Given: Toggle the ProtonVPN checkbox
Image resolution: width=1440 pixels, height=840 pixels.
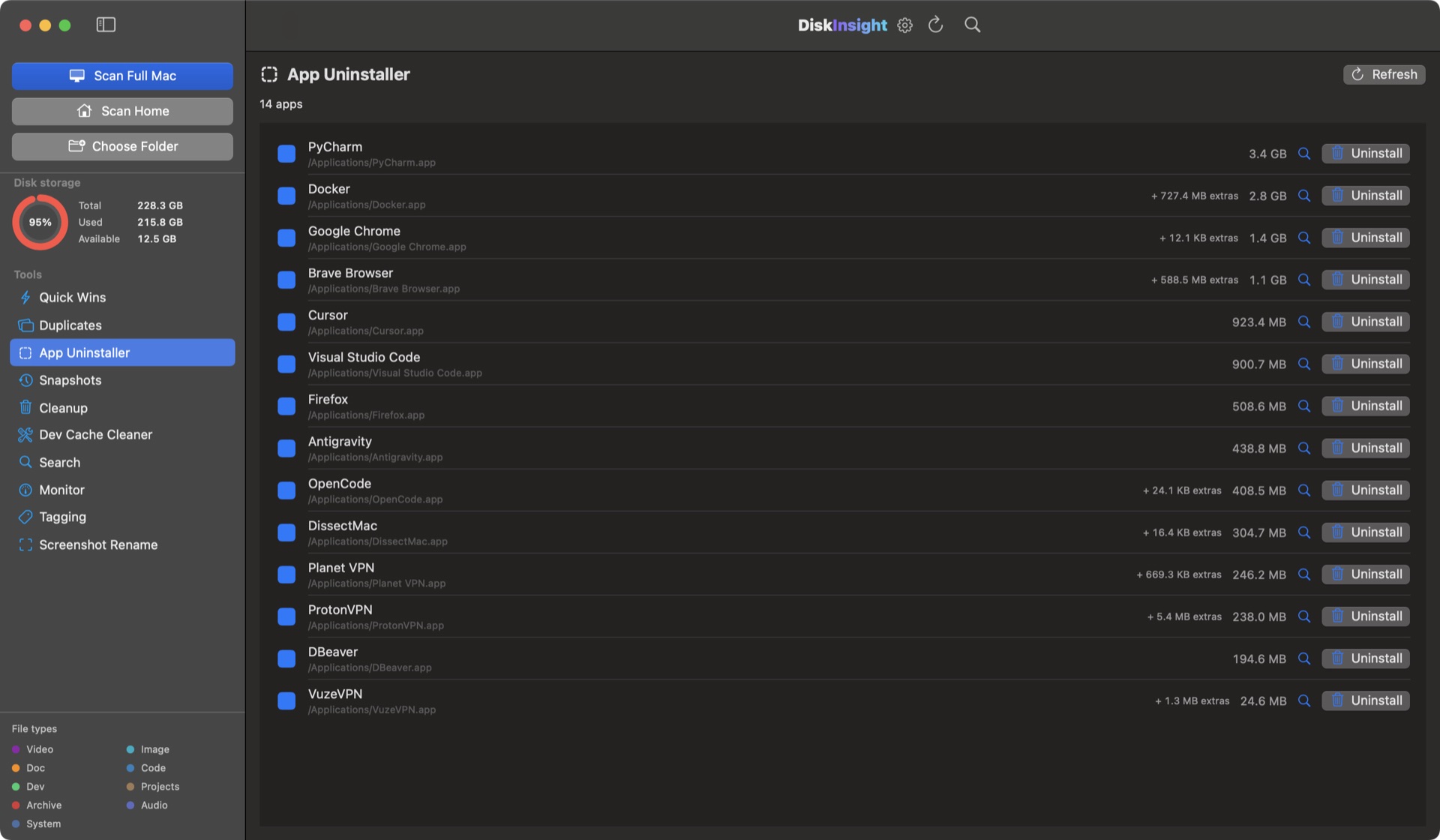Looking at the screenshot, I should click(286, 616).
